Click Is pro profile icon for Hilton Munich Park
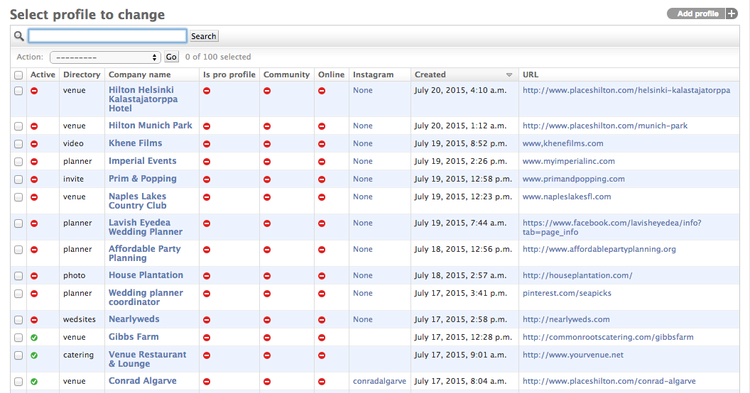This screenshot has height=393, width=750. coord(207,126)
